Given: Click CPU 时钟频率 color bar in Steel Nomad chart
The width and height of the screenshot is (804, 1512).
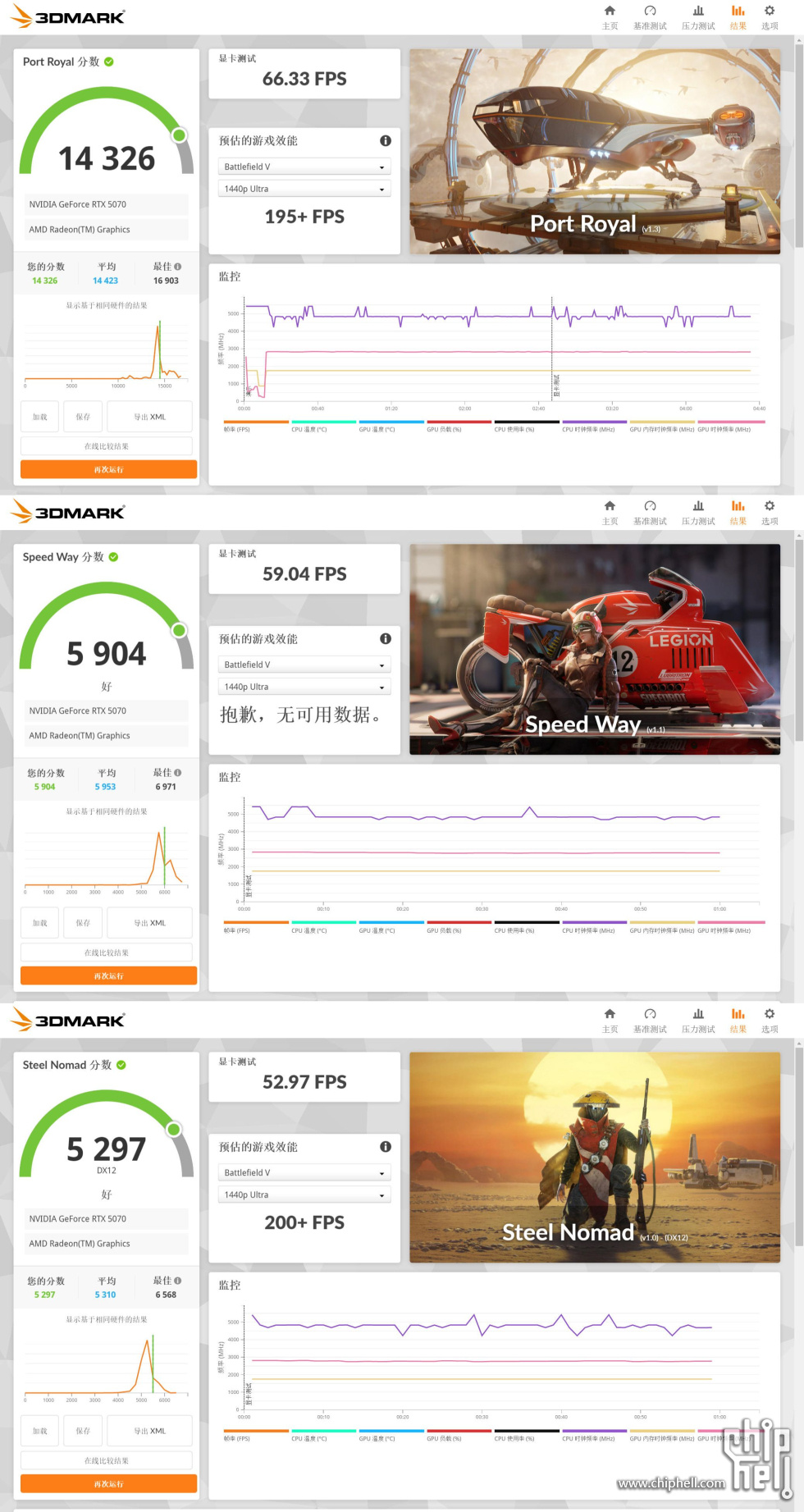Looking at the screenshot, I should pos(594,1431).
